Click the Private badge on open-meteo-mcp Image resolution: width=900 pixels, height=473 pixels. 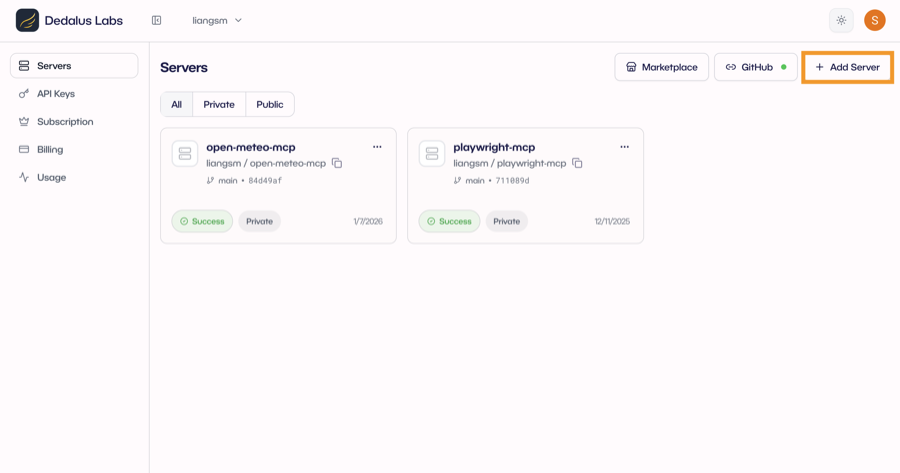point(259,221)
